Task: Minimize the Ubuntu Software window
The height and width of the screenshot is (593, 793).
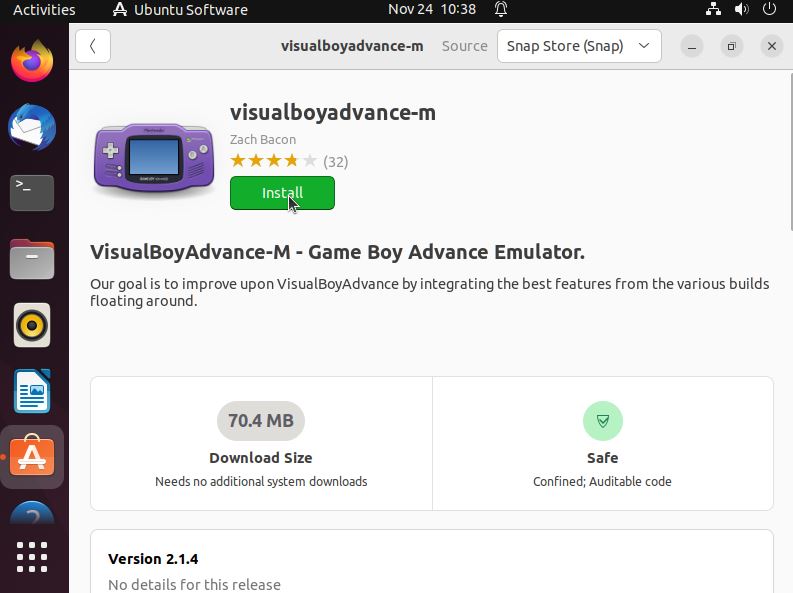Action: pos(692,47)
